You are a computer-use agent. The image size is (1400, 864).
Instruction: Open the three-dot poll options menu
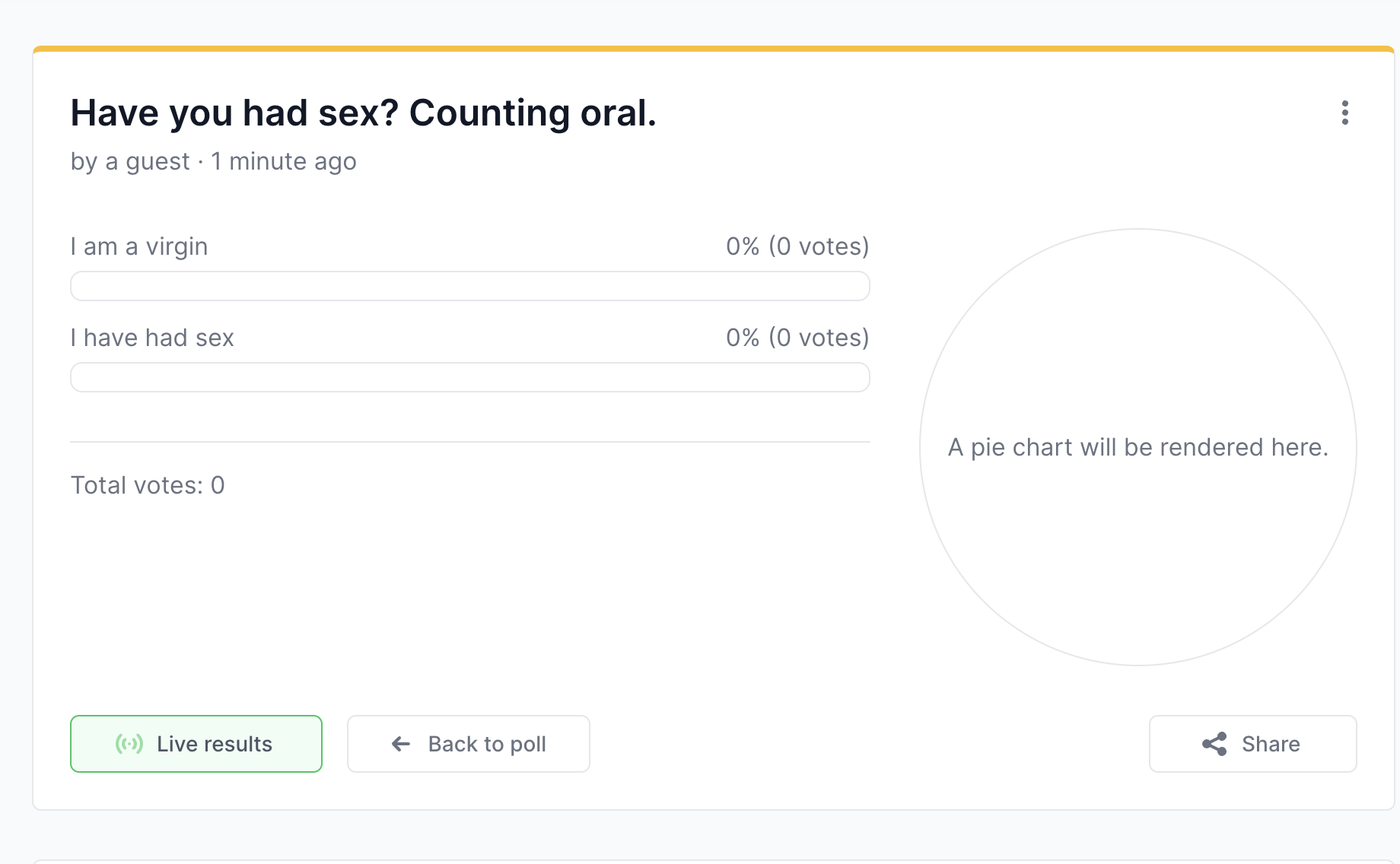(x=1344, y=113)
